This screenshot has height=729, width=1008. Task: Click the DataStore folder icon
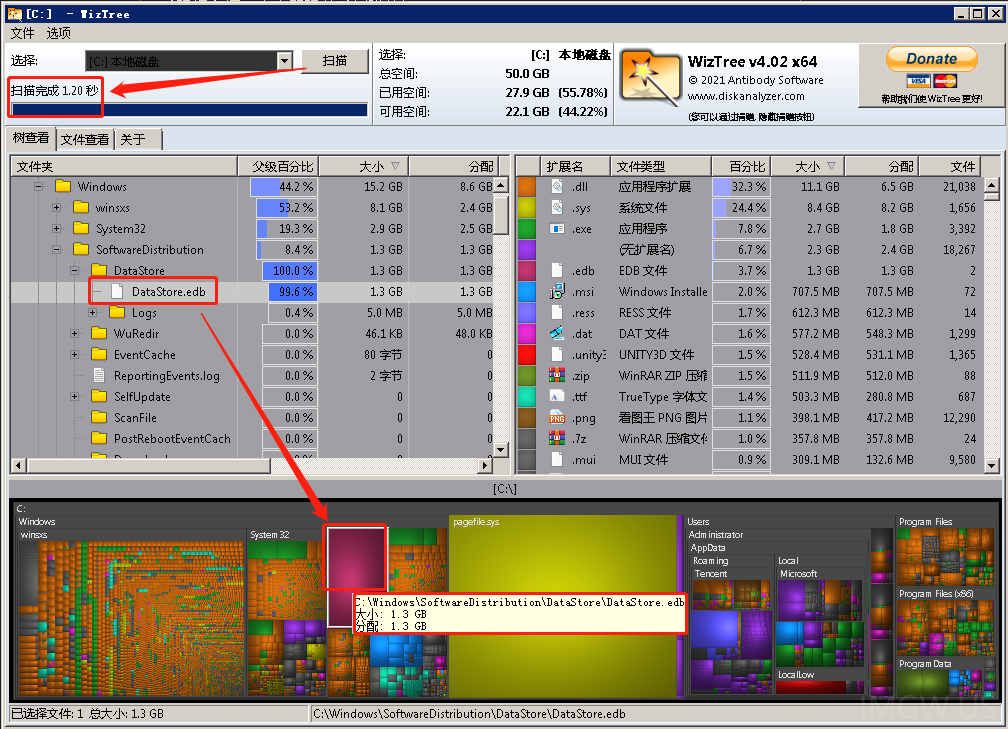click(x=99, y=271)
